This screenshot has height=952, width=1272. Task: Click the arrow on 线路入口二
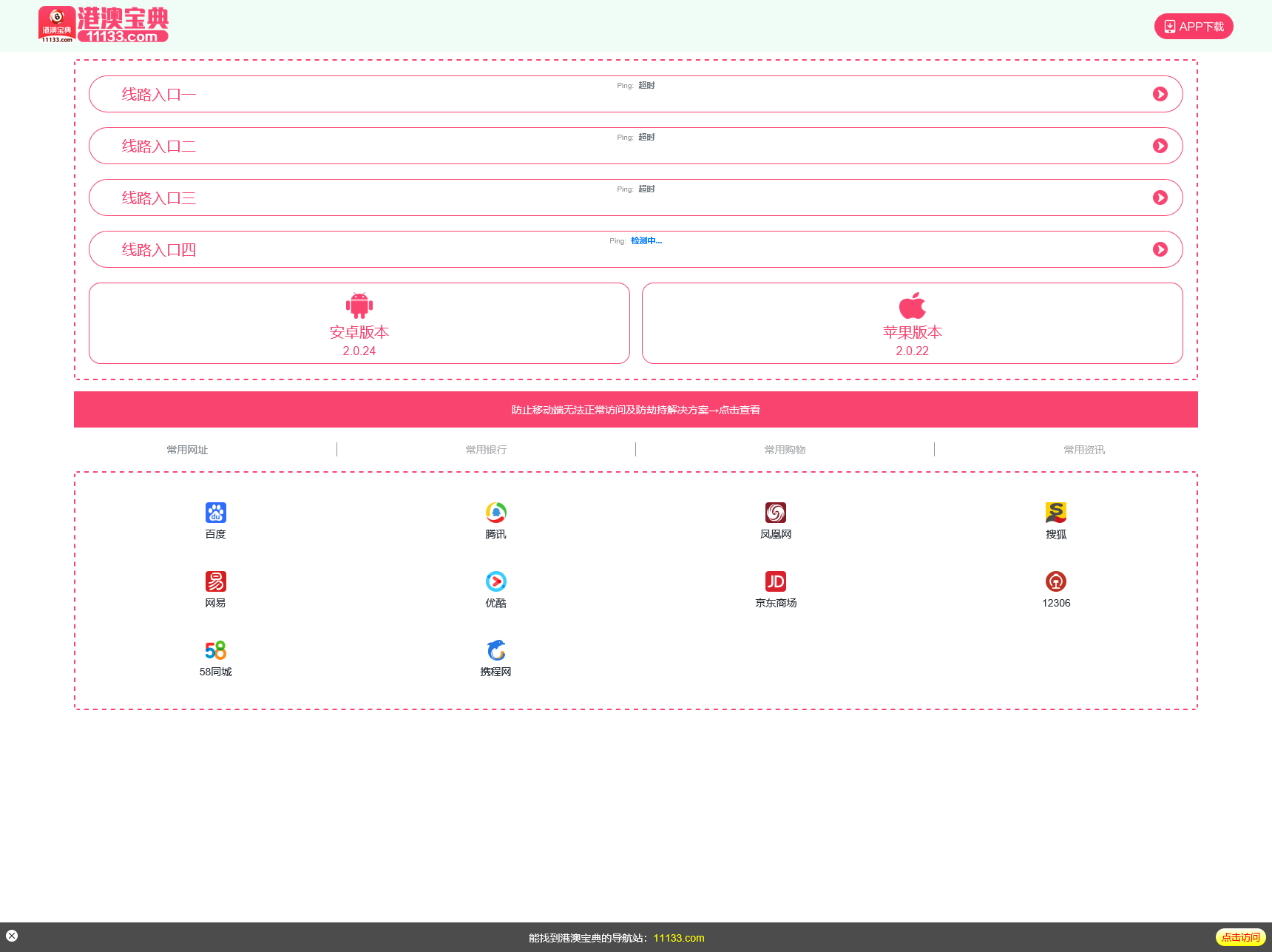coord(1160,146)
